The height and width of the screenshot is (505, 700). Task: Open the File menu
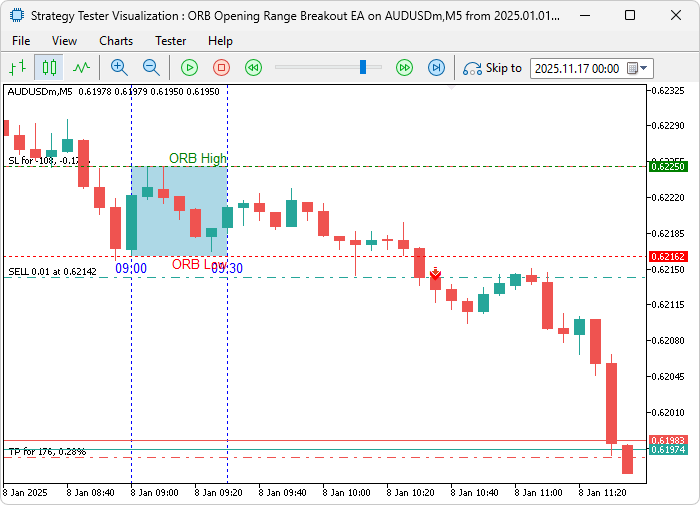pos(21,41)
